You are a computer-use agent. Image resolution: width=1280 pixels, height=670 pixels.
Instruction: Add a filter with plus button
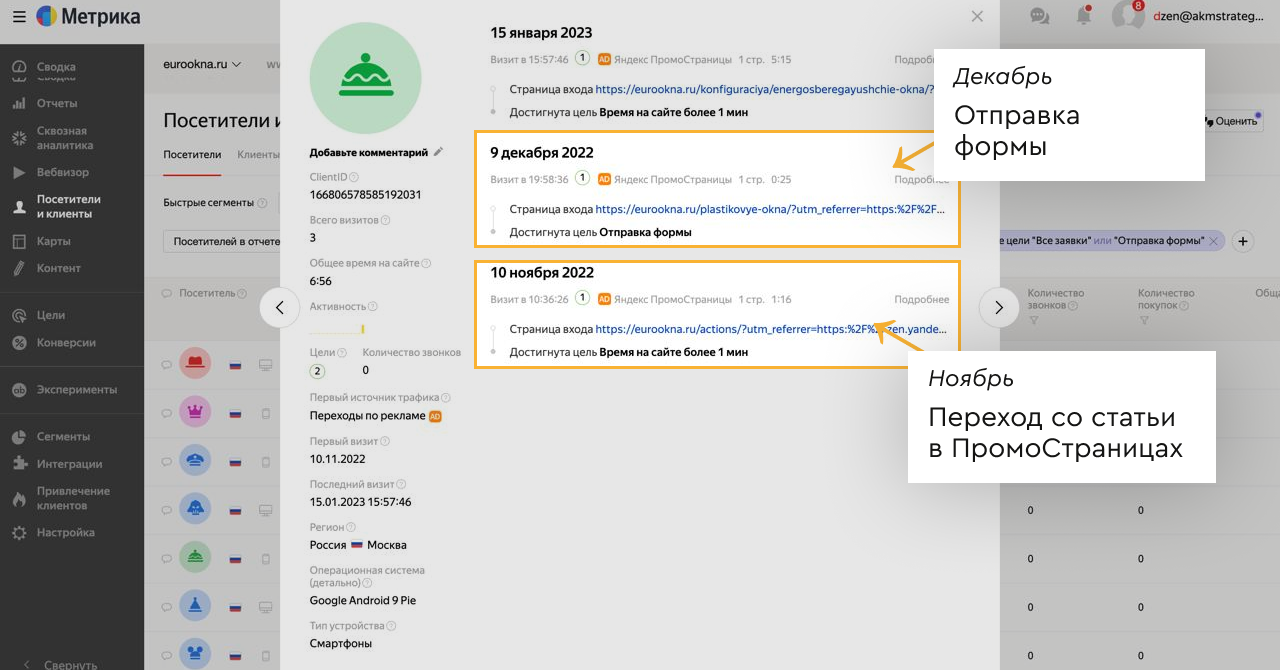point(1243,241)
